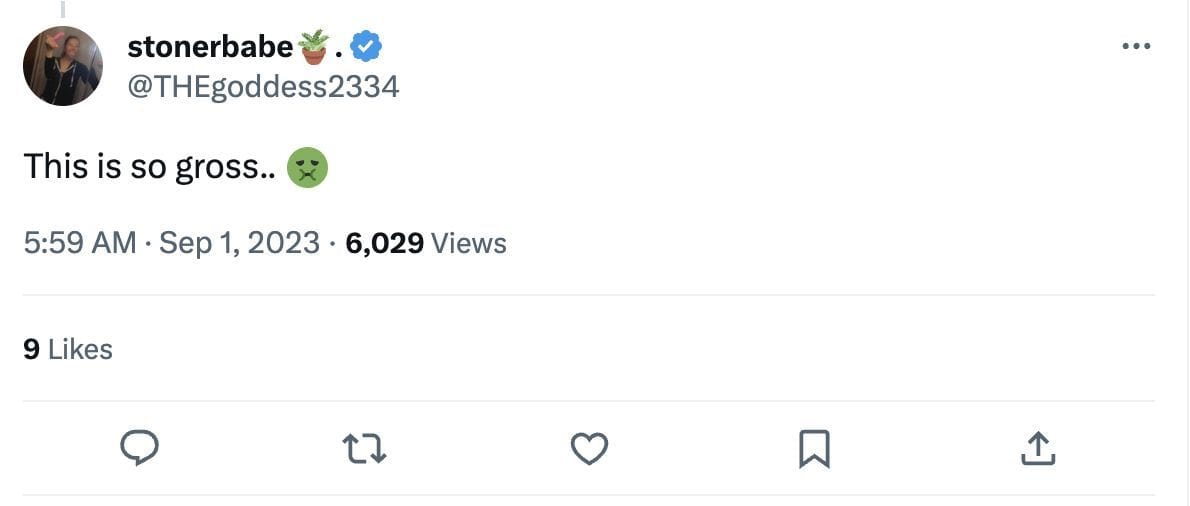Viewport: 1190px width, 506px height.
Task: Repost this tweet with the arrows icon
Action: tap(365, 449)
